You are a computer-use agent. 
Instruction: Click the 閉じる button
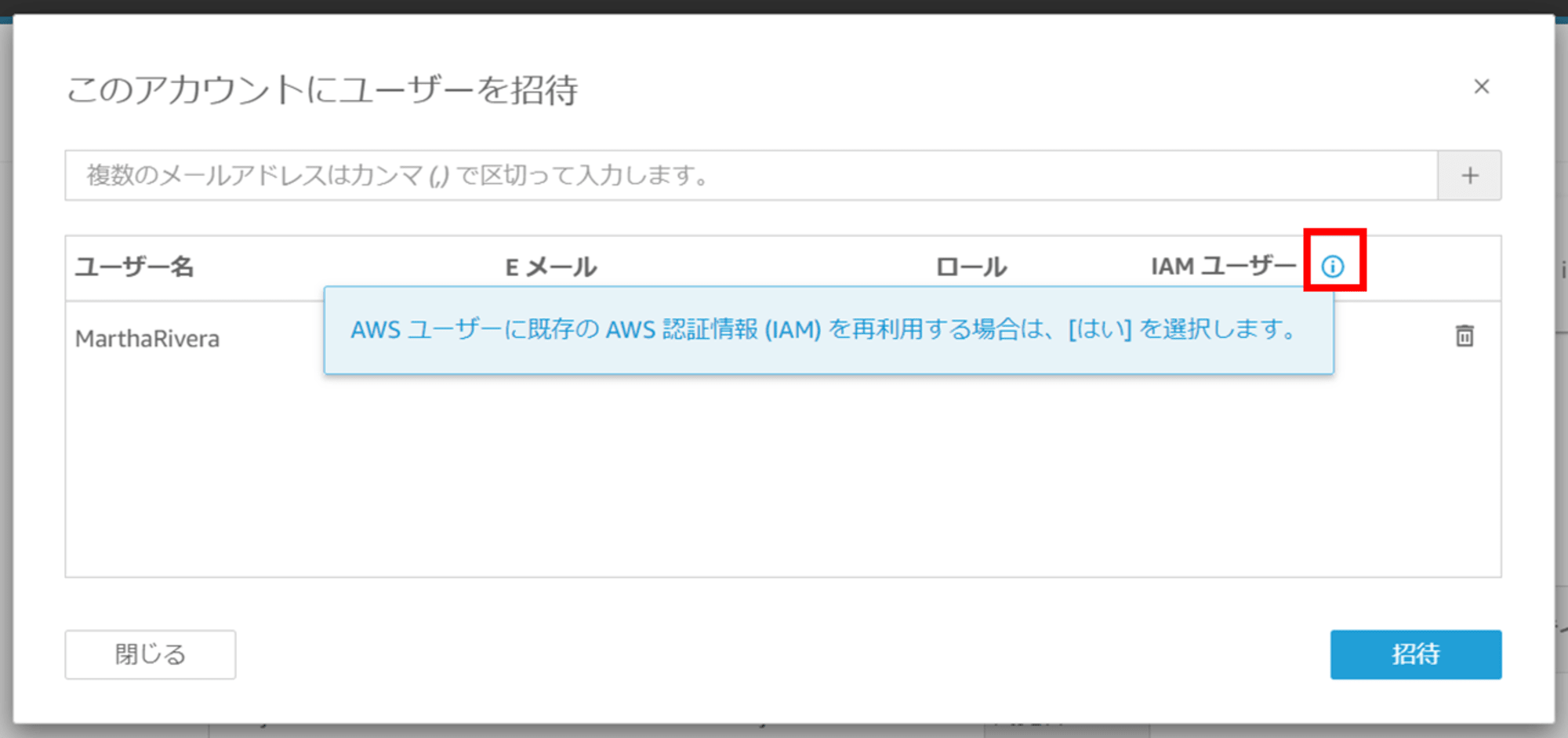click(x=151, y=654)
